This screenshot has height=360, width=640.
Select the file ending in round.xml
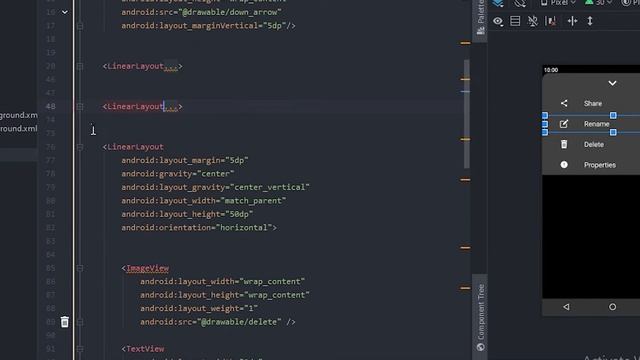[19, 129]
